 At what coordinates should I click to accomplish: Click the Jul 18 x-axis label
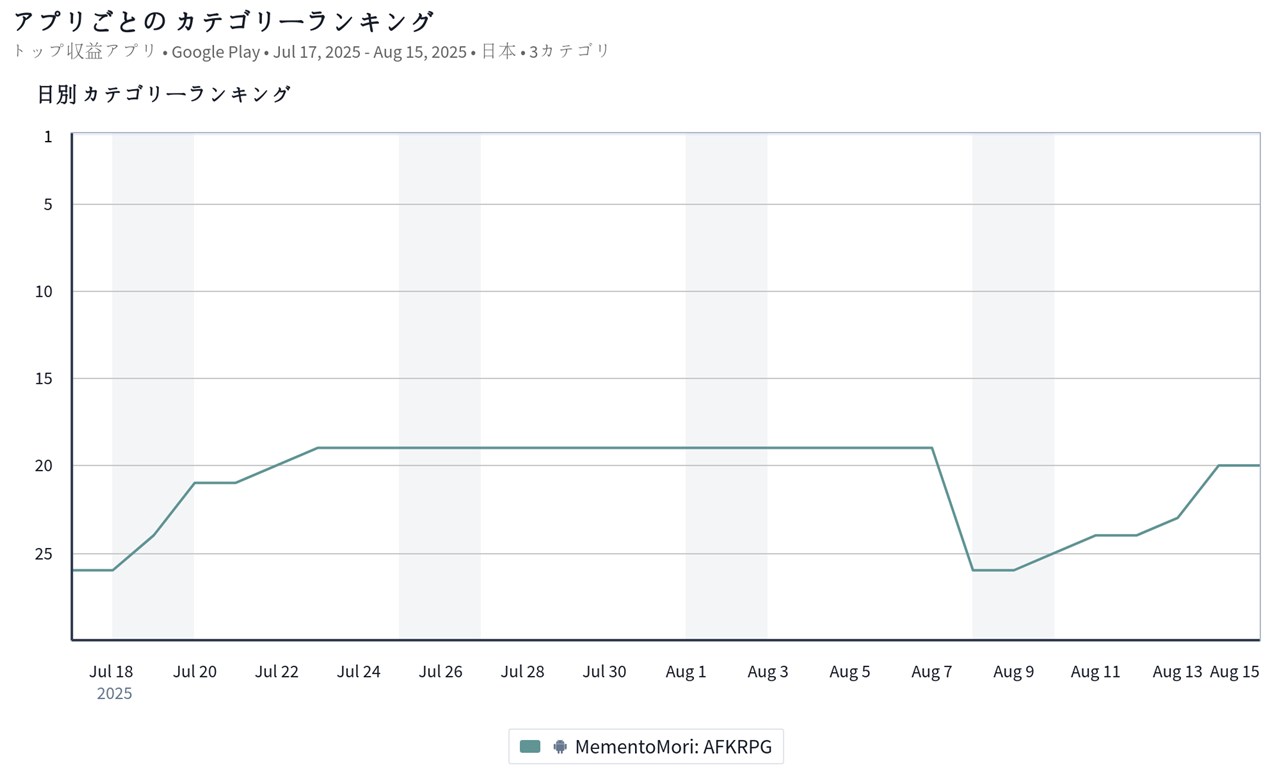click(112, 671)
